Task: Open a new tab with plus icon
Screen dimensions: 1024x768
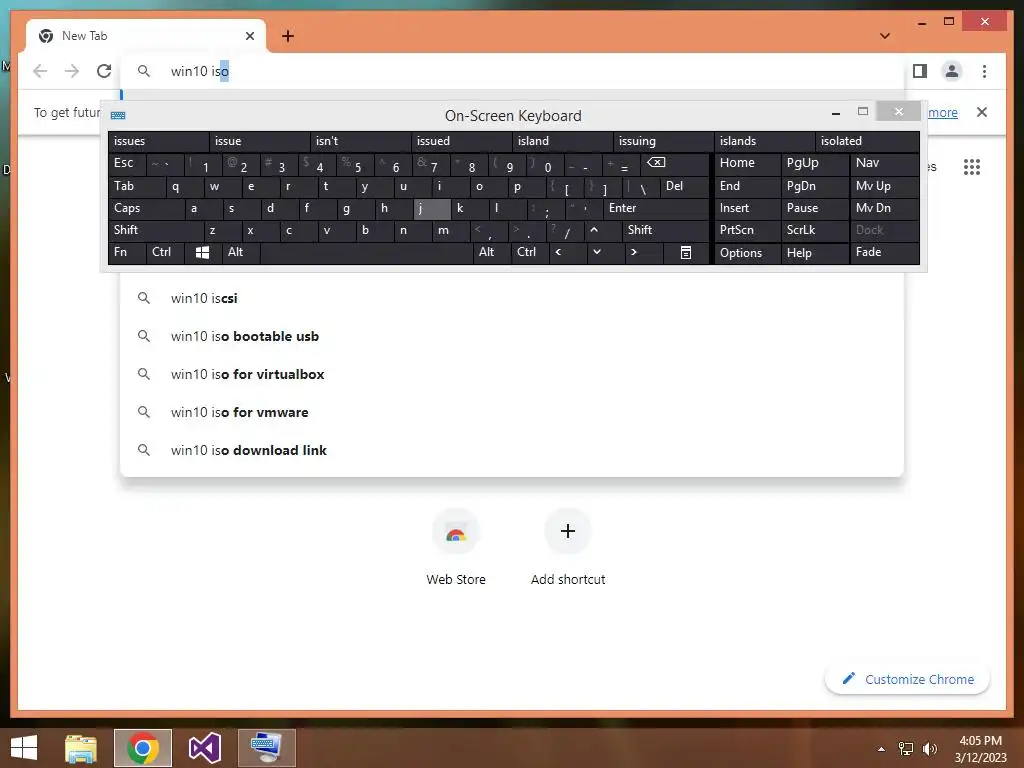Action: 288,36
